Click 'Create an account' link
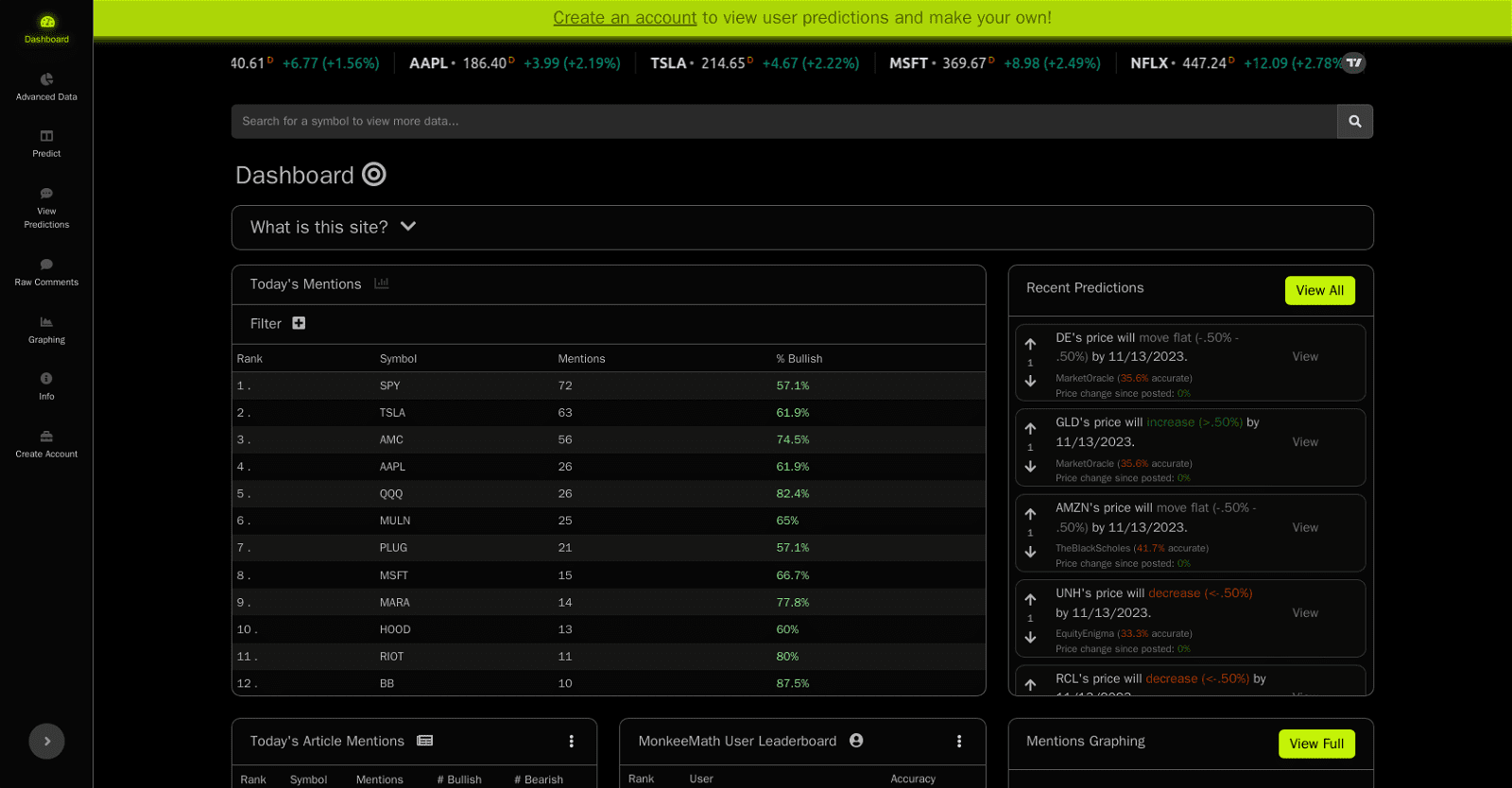The image size is (1512, 788). pos(625,18)
